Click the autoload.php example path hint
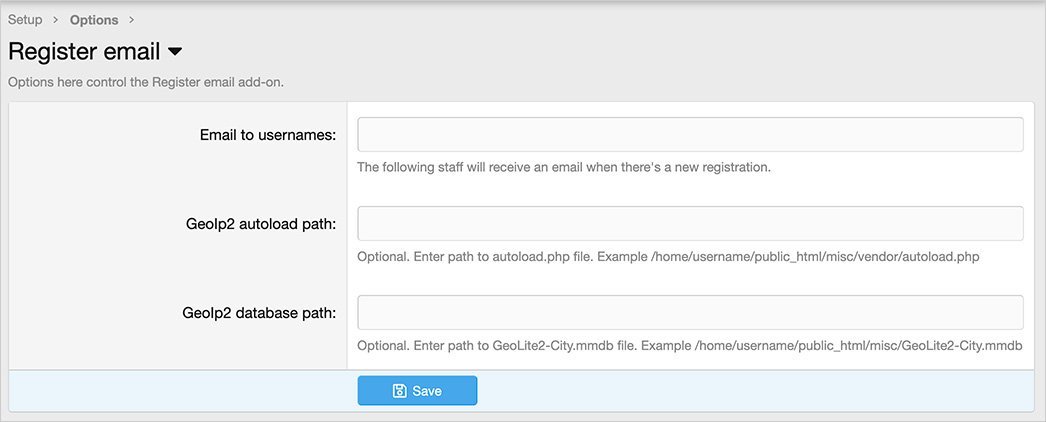1046x422 pixels. pos(668,257)
